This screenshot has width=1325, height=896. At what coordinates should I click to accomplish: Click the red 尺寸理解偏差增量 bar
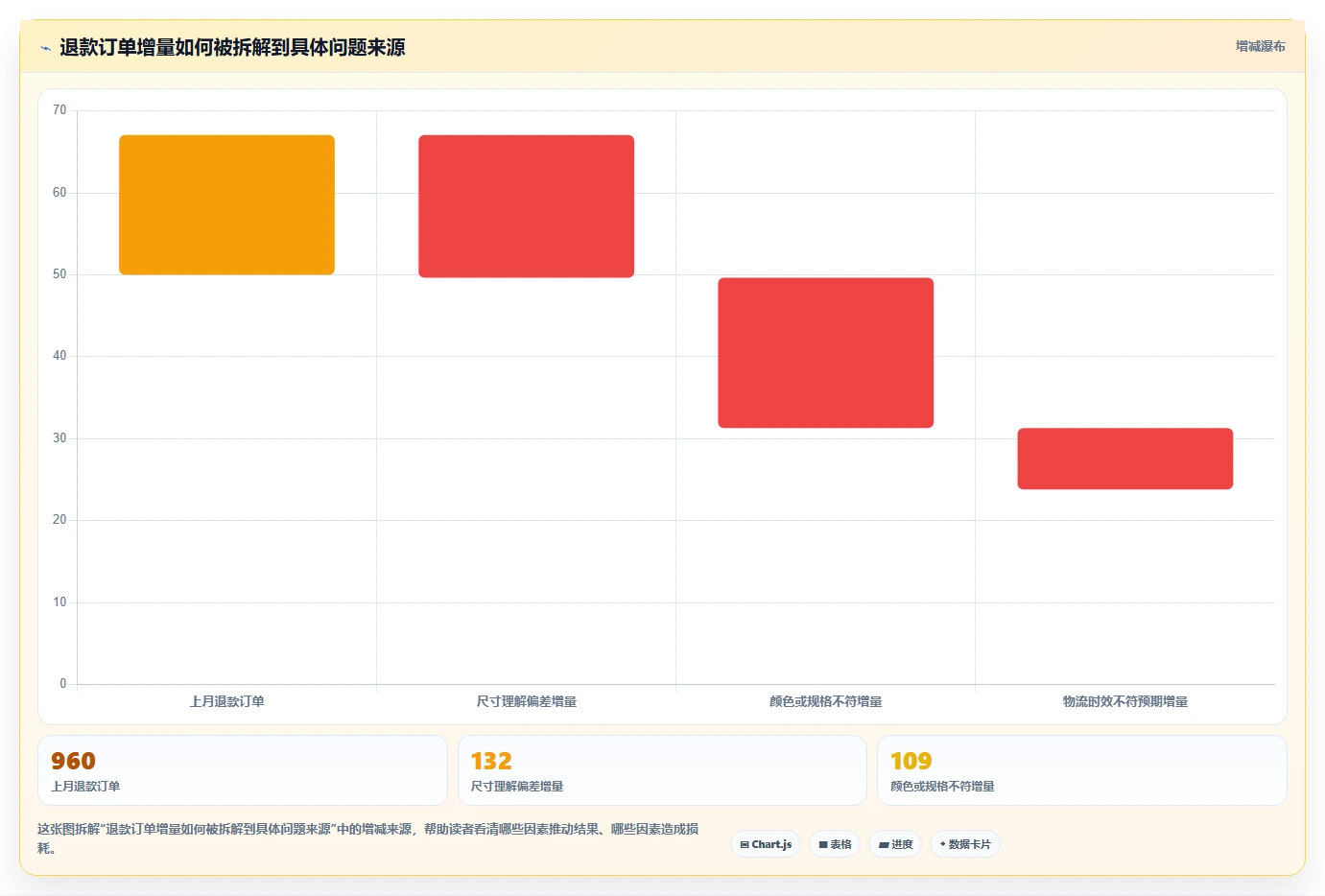click(526, 206)
